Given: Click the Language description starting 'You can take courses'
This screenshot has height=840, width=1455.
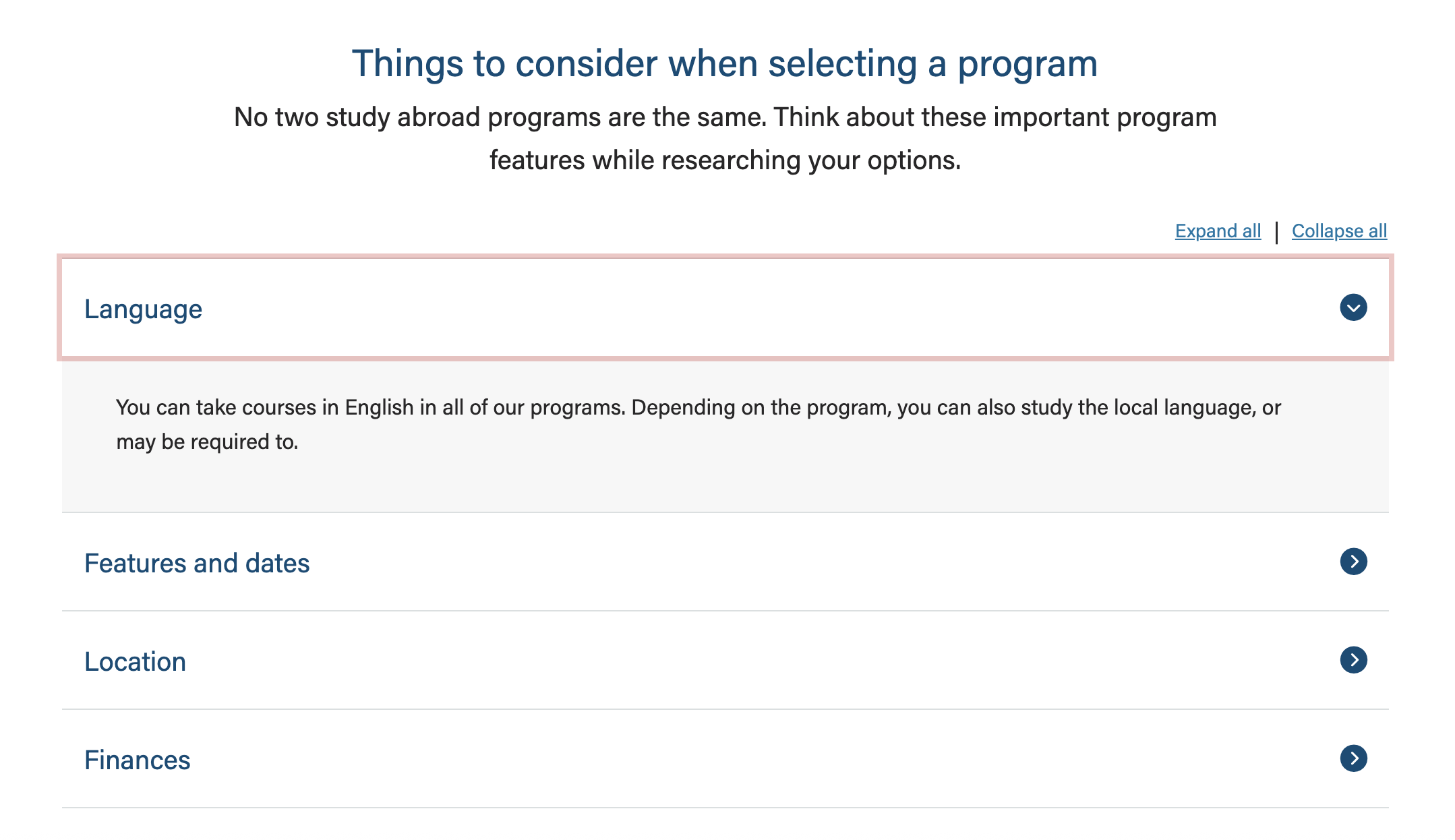Looking at the screenshot, I should tap(698, 407).
